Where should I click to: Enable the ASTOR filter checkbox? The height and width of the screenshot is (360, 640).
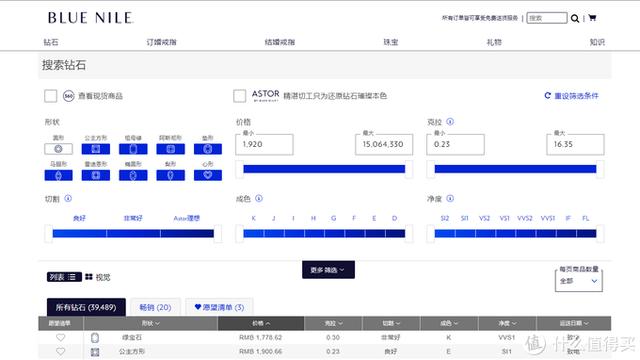(x=240, y=96)
